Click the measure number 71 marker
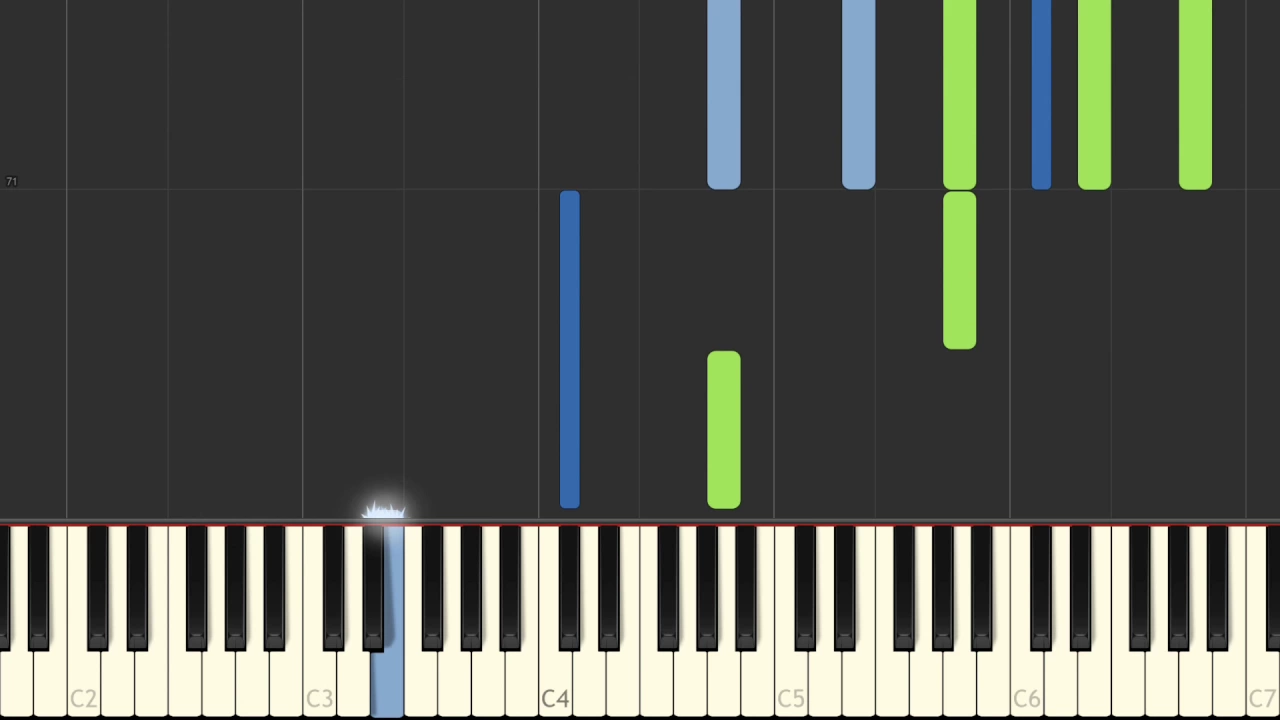The width and height of the screenshot is (1280, 720). [x=12, y=181]
